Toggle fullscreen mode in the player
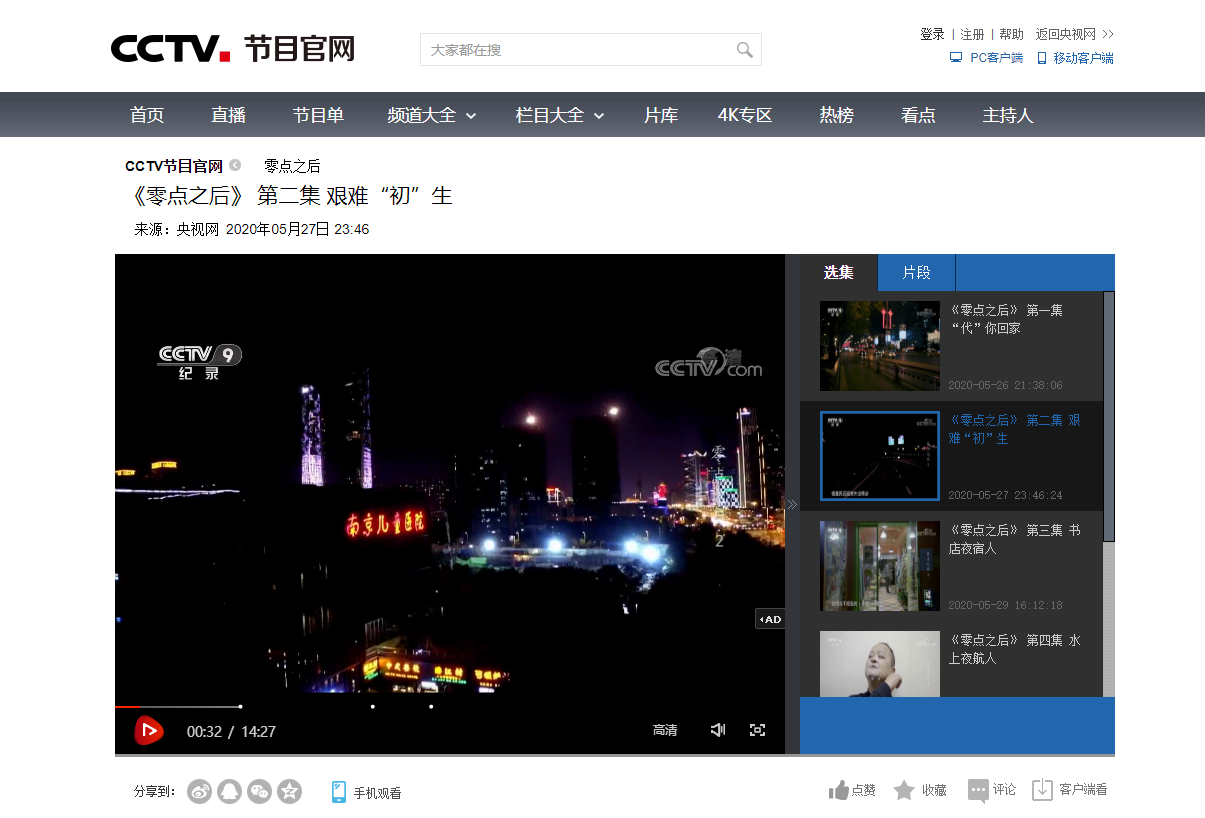 (x=757, y=730)
